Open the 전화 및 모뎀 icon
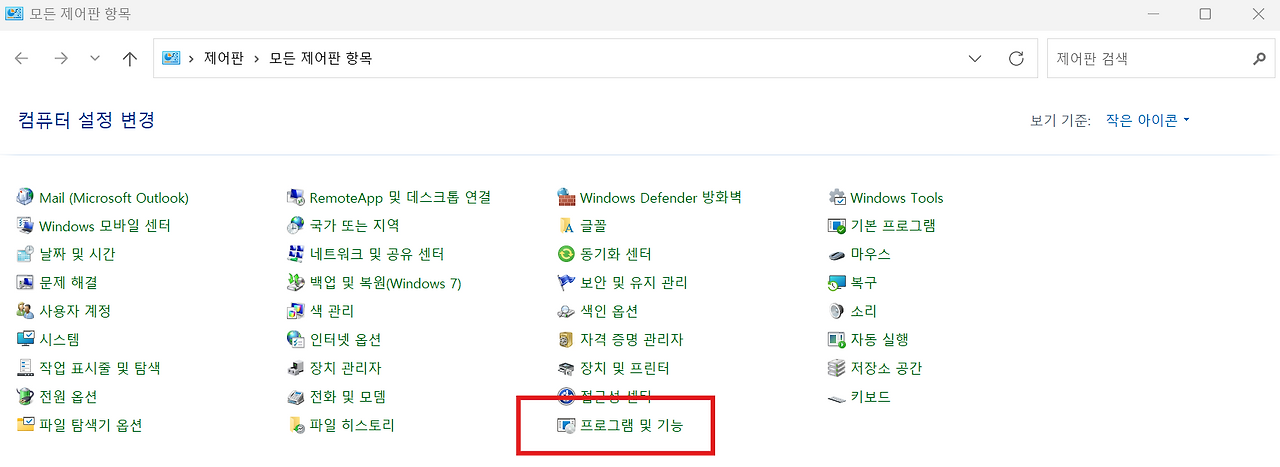The image size is (1280, 467). point(296,397)
